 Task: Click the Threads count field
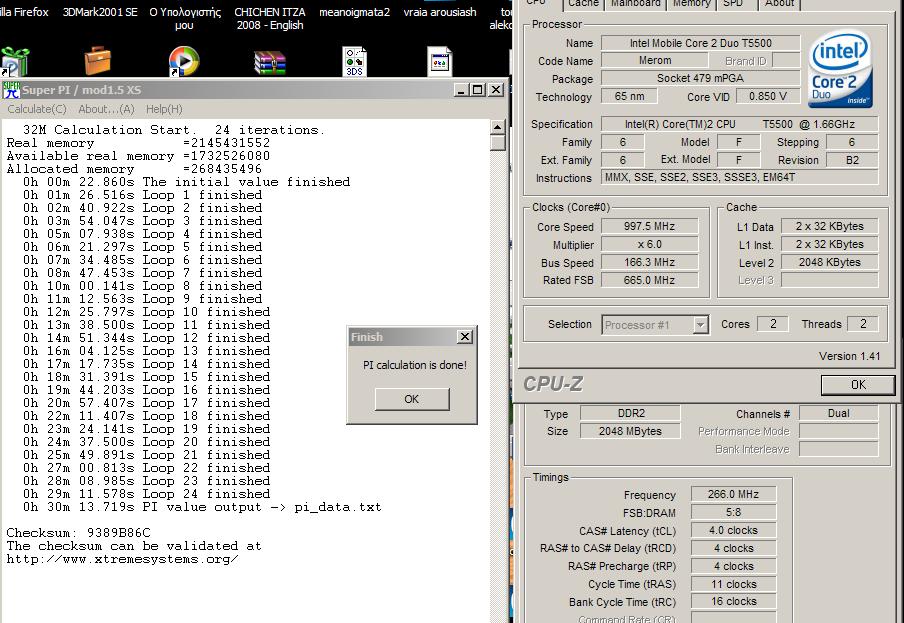863,324
